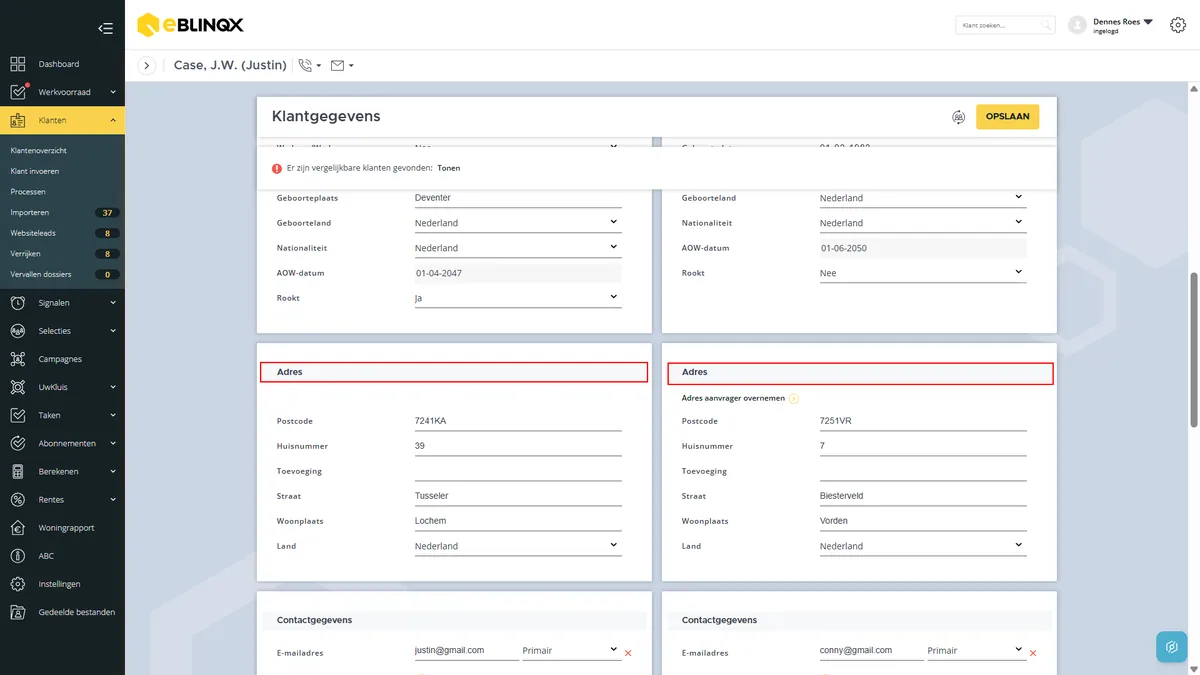Open Instellingen in the sidebar
This screenshot has width=1200, height=675.
click(62, 584)
